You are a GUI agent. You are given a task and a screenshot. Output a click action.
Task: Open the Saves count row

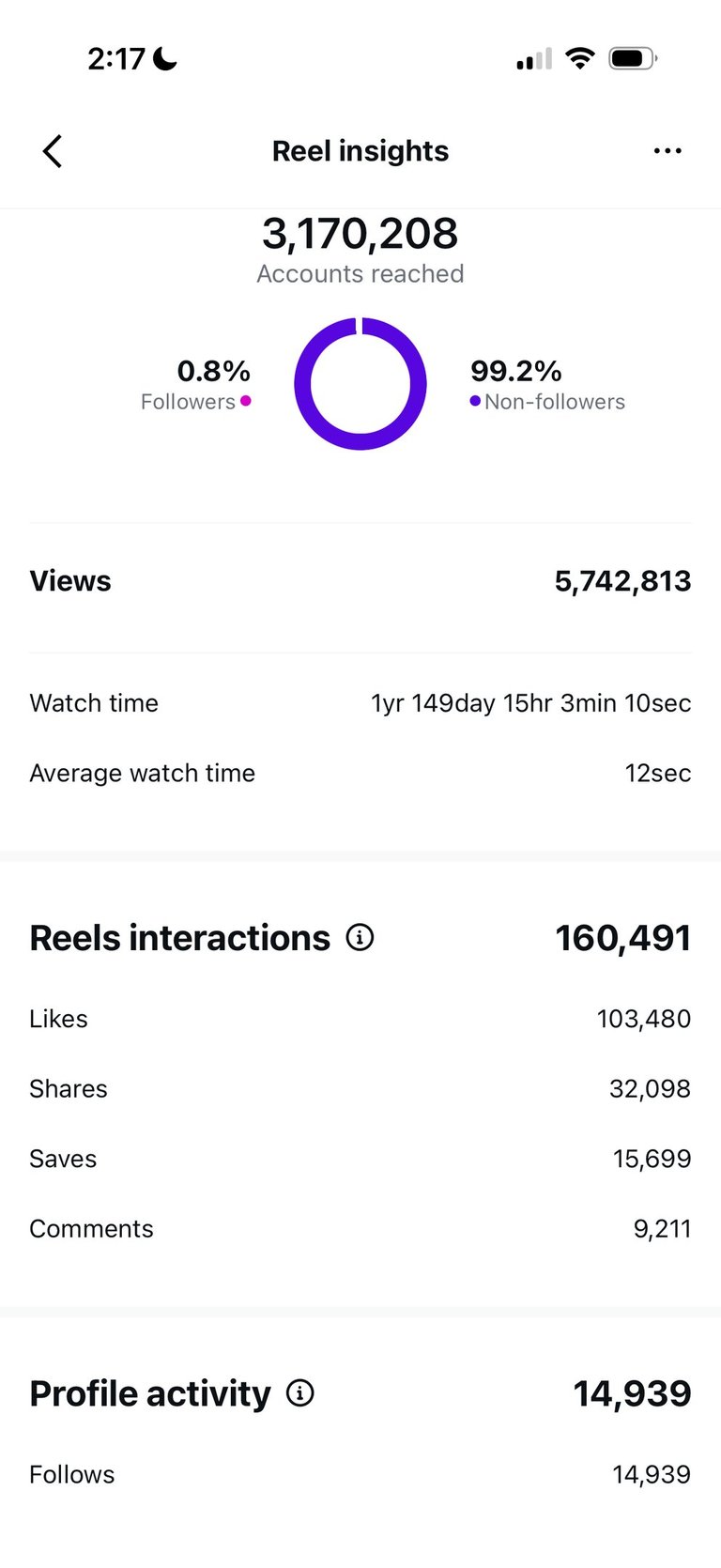point(360,1159)
